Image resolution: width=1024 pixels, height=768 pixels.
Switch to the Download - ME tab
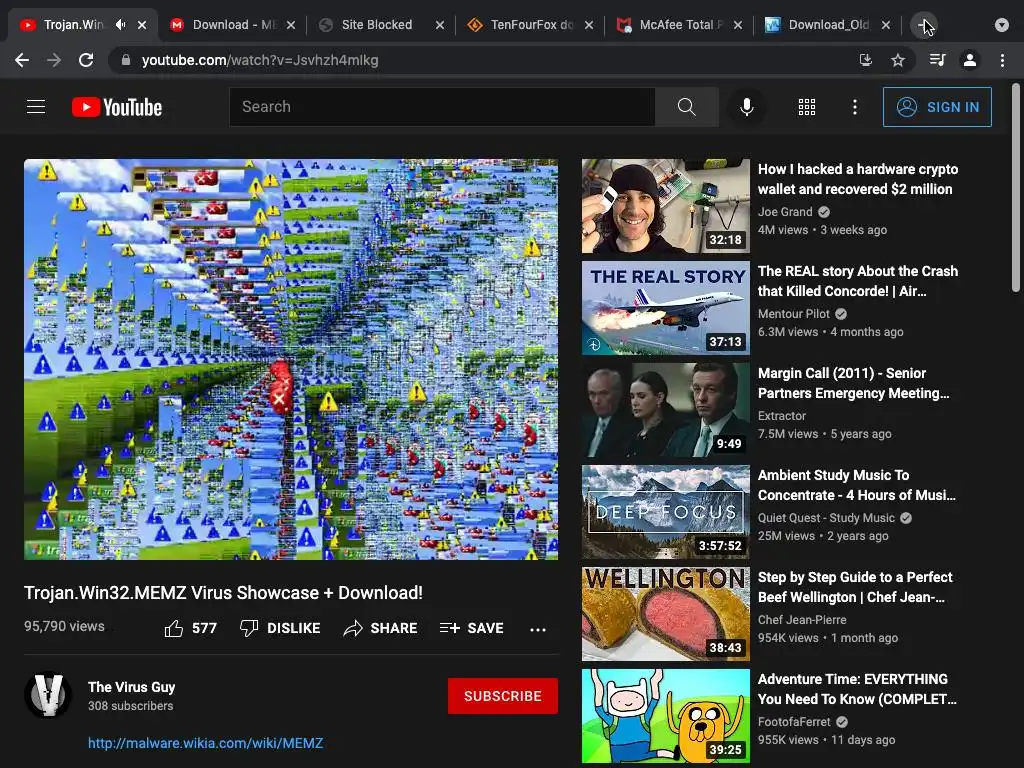pyautogui.click(x=233, y=25)
